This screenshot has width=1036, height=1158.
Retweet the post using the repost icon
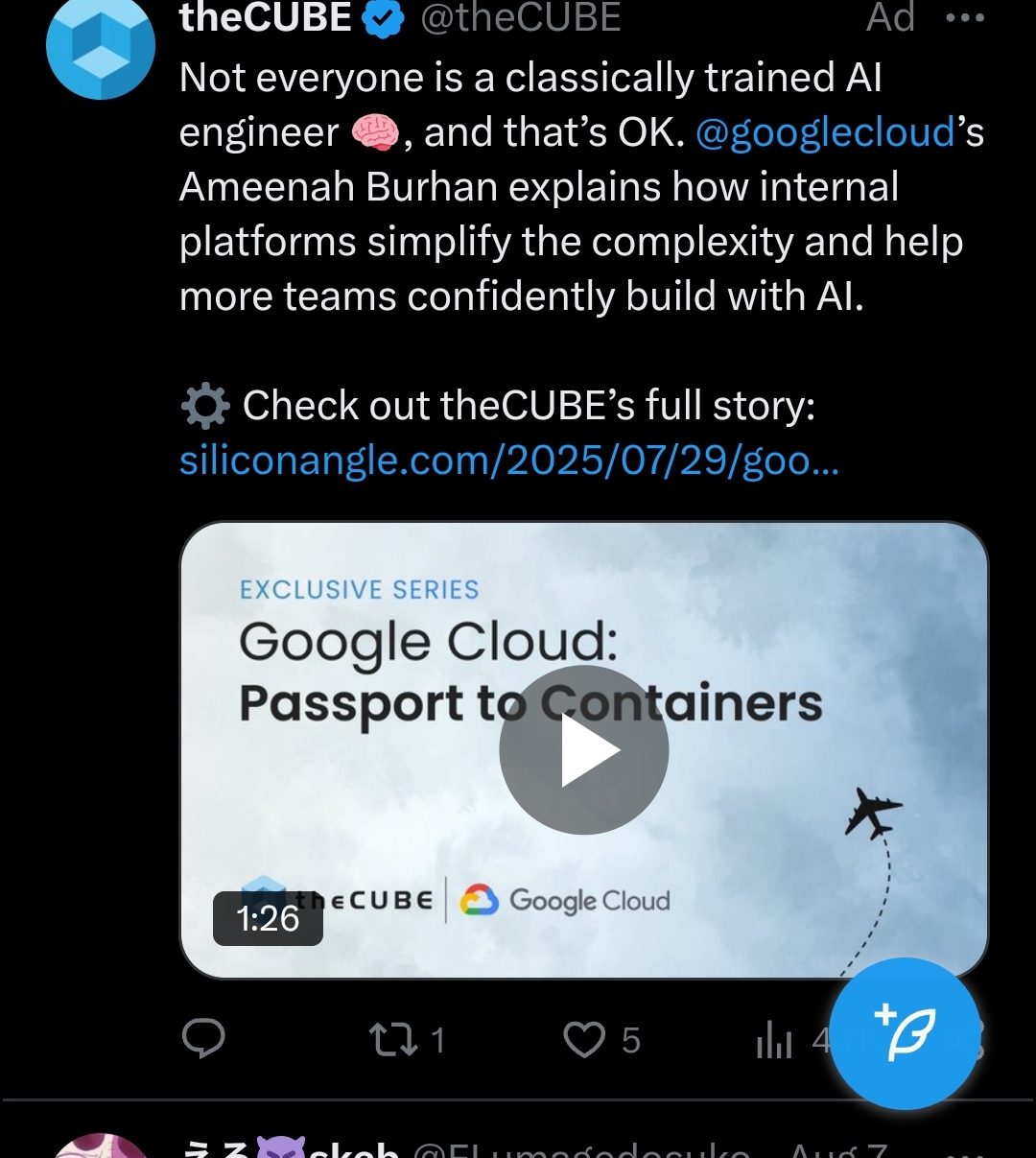[393, 1040]
